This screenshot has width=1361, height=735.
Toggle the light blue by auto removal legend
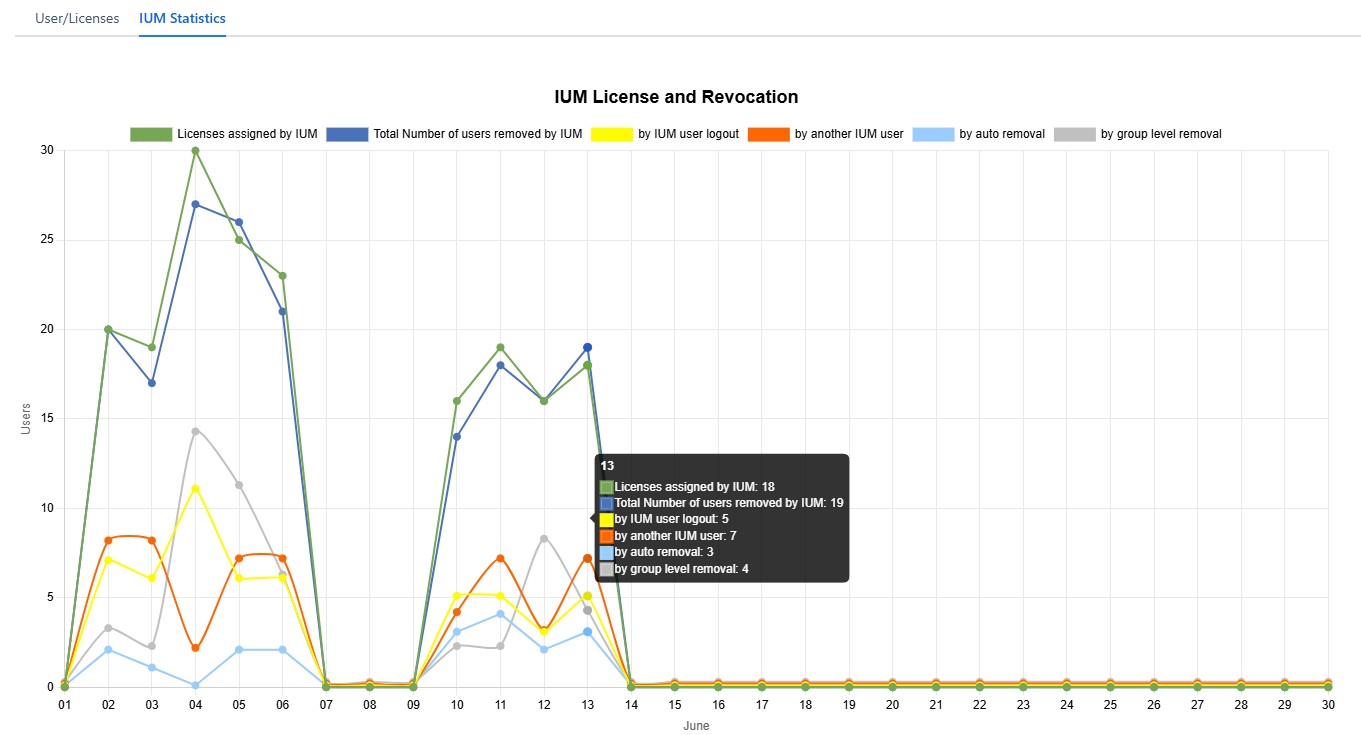point(932,134)
